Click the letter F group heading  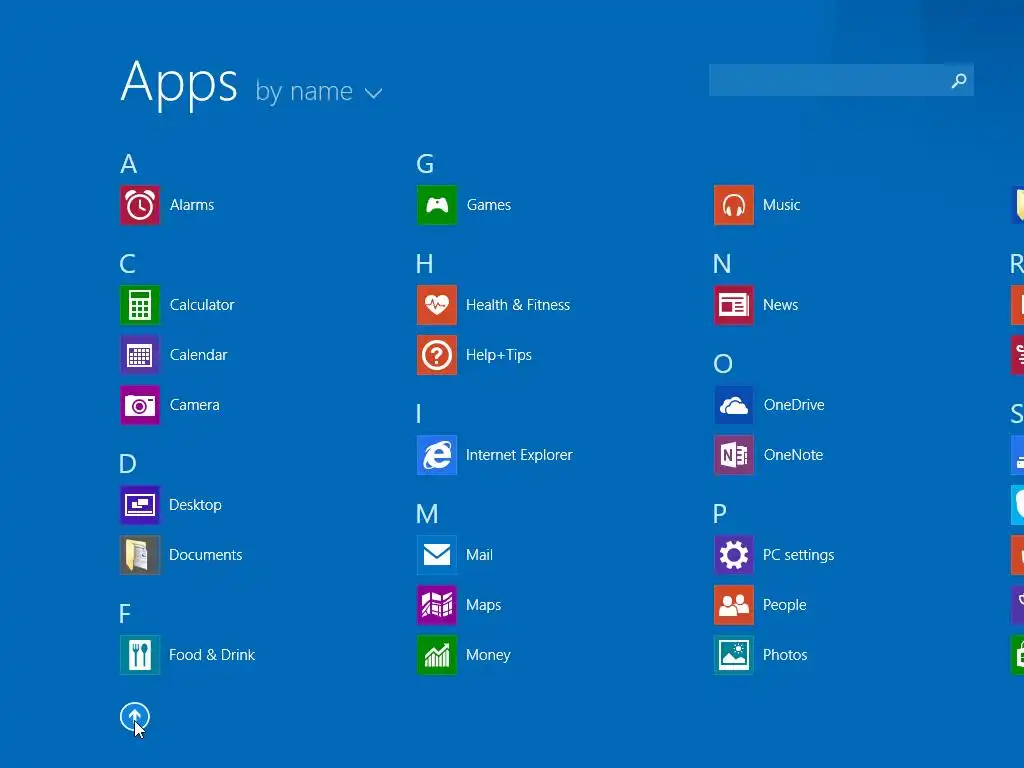(125, 614)
